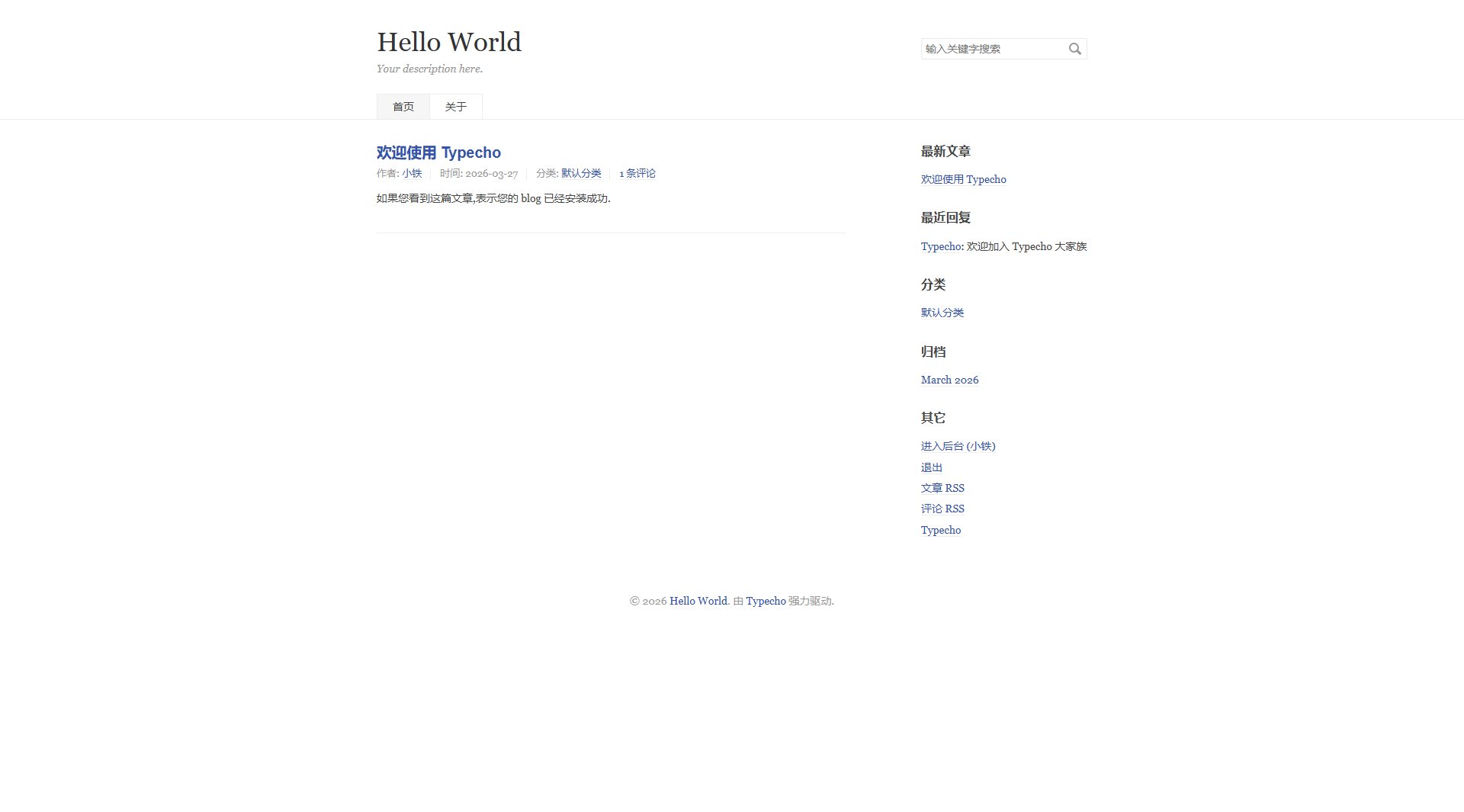Open the Typecho link in the footer
The image size is (1464, 812).
tap(765, 601)
